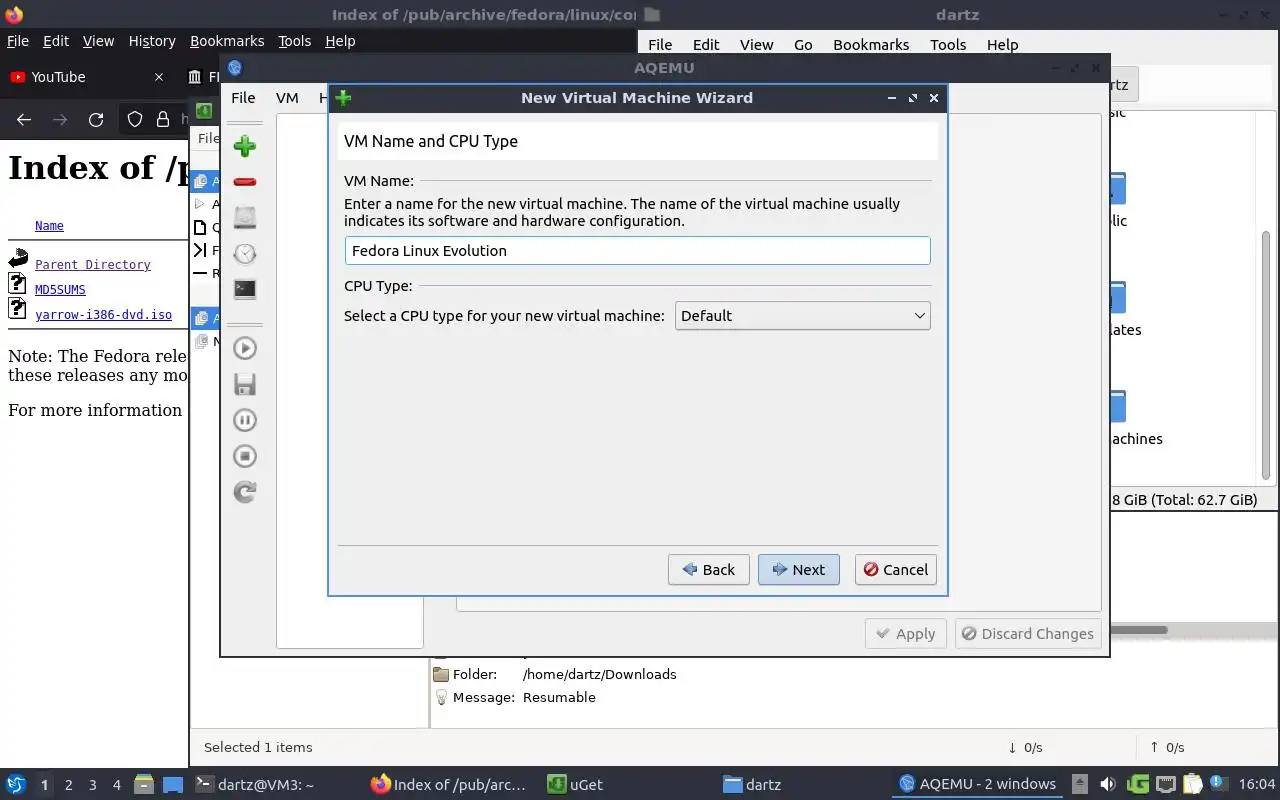This screenshot has height=800, width=1280.
Task: Open the File menu in dartz file manager
Action: pos(660,45)
